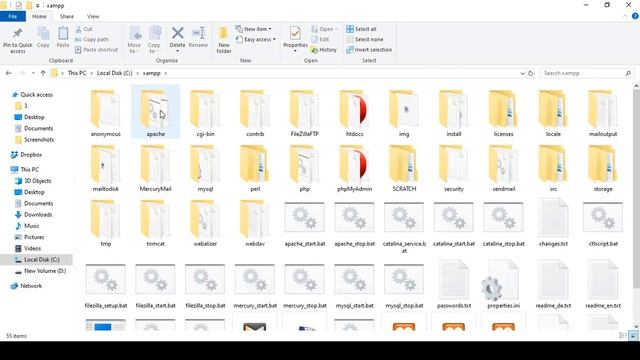Switch to the View tab

coord(93,16)
